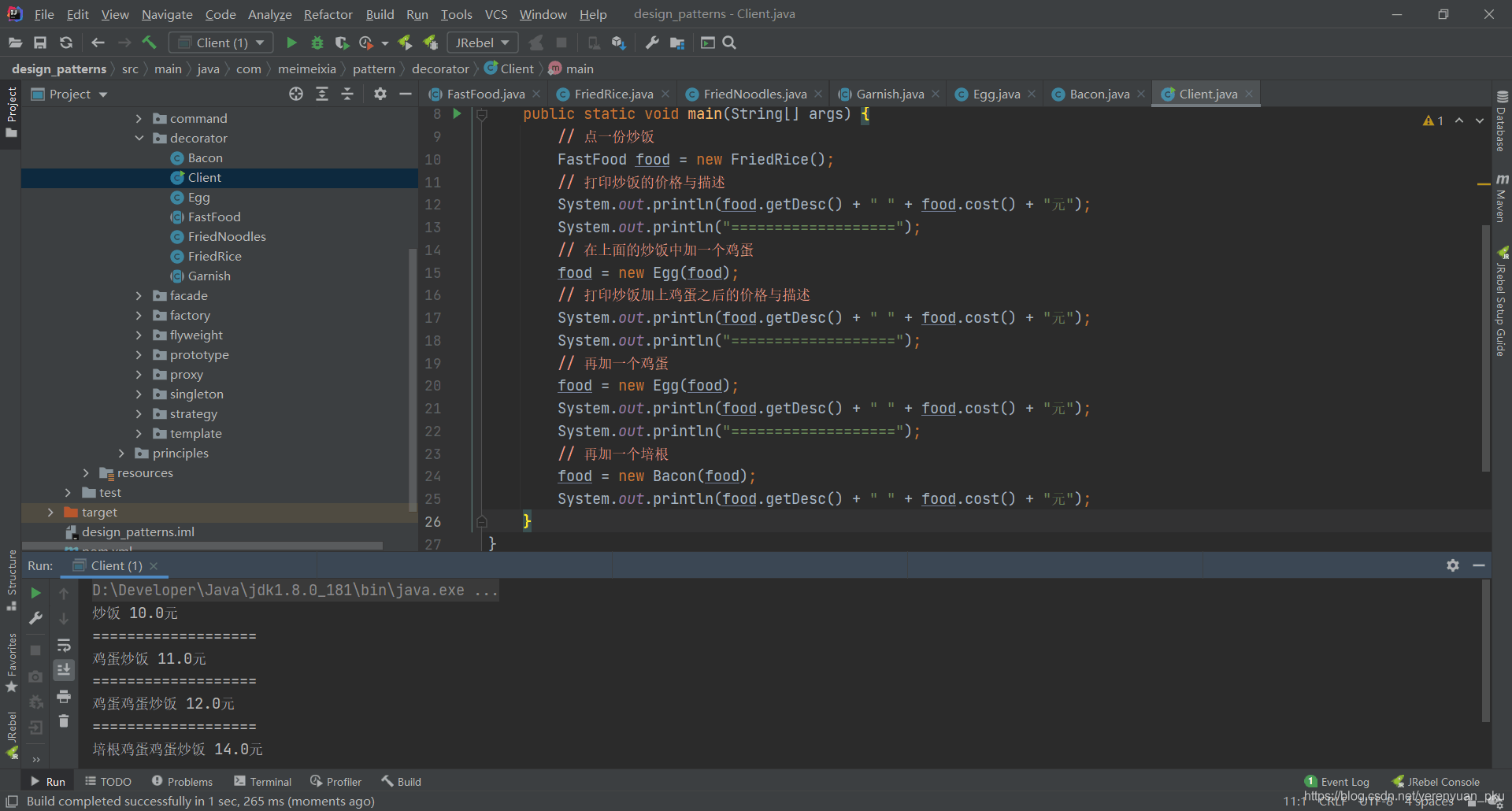Click the decorator breadcrumb in the navigation bar

(x=440, y=69)
